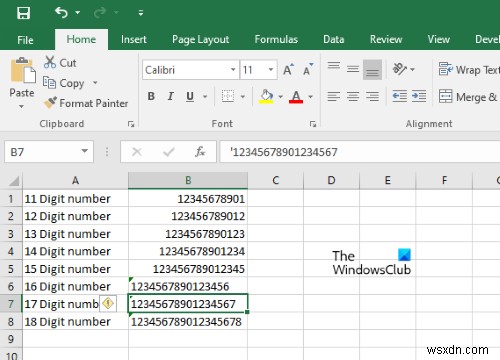
Task: Select cell '16 Digit number'
Action: (75, 286)
